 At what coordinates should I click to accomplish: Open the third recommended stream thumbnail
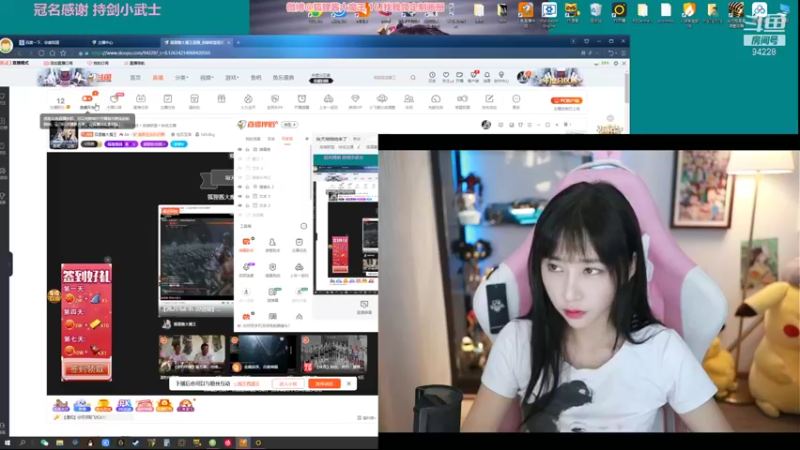point(333,354)
